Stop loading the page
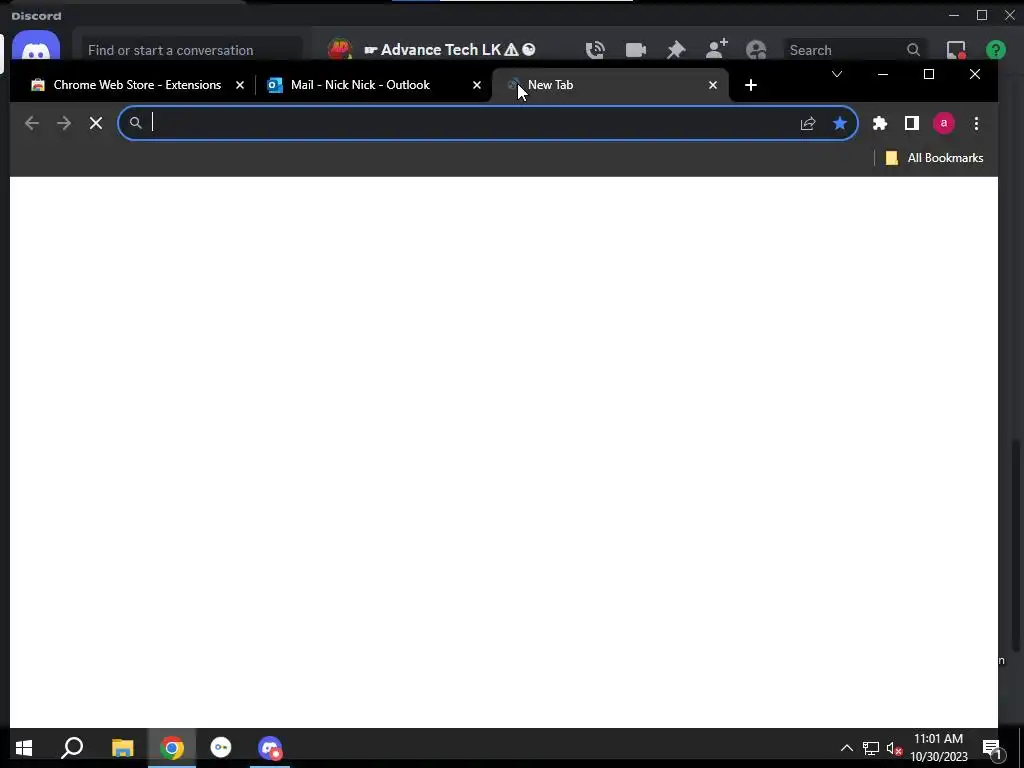Viewport: 1024px width, 768px height. tap(96, 123)
